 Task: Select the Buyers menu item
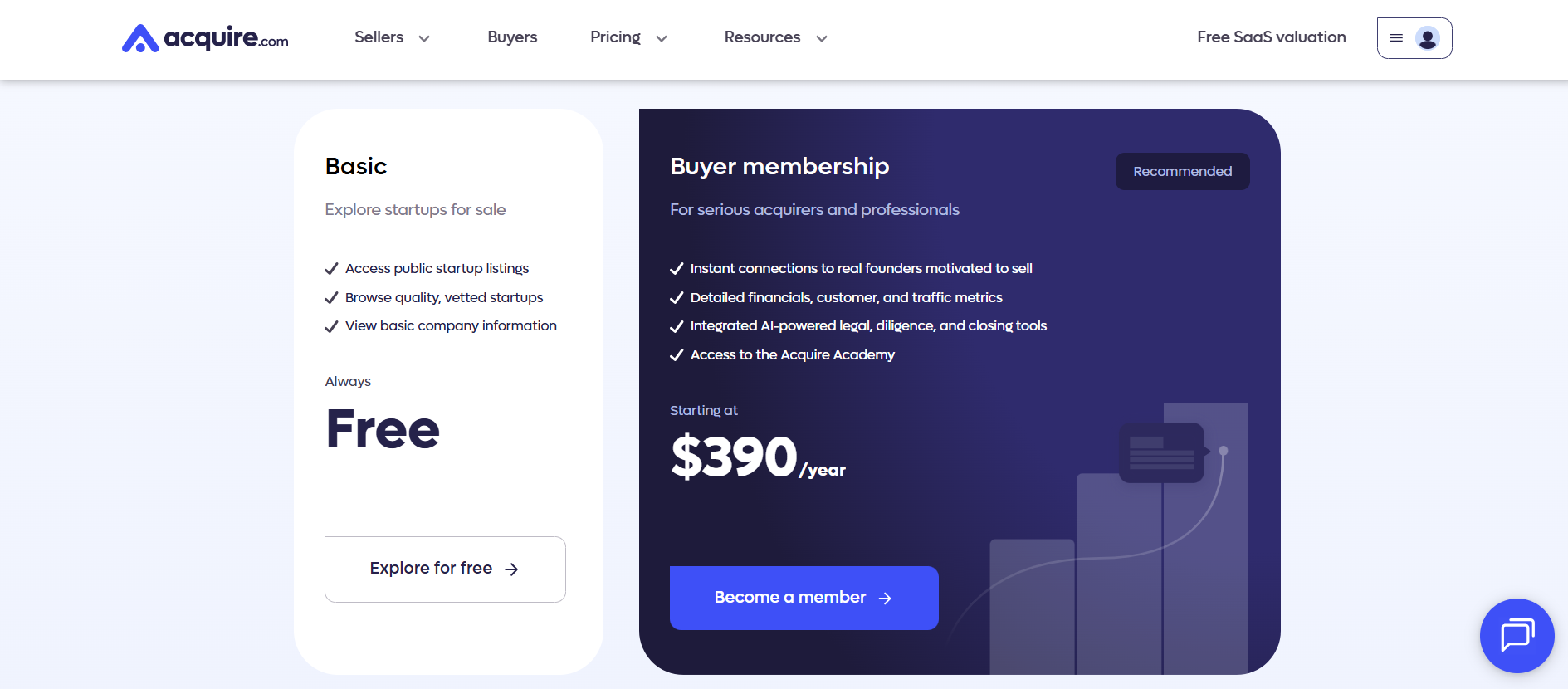coord(512,37)
